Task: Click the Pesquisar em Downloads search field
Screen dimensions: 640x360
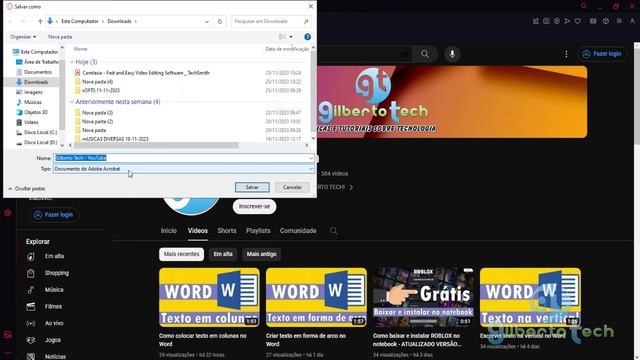Action: [x=271, y=21]
